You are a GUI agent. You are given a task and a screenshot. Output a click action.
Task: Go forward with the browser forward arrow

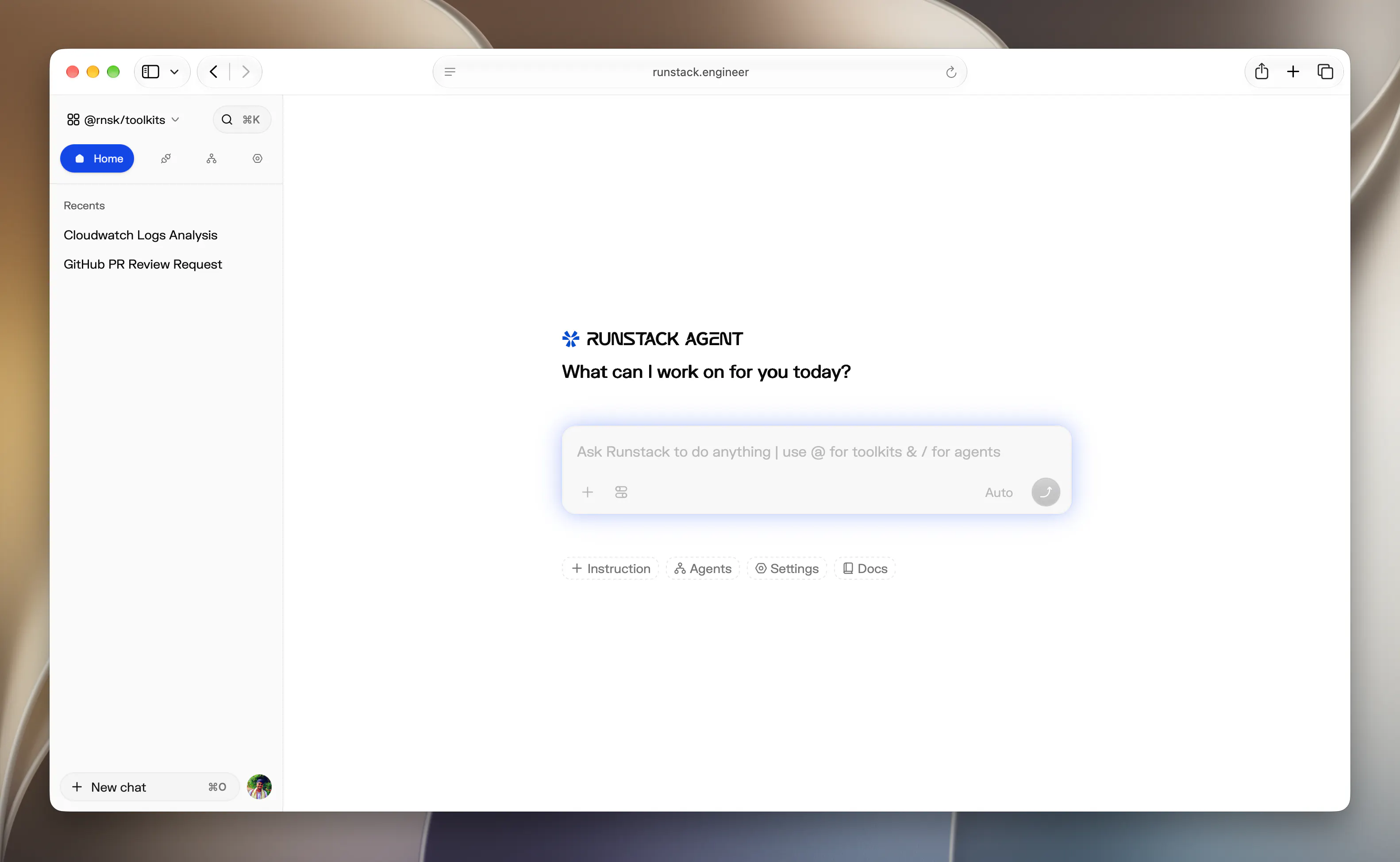(246, 72)
